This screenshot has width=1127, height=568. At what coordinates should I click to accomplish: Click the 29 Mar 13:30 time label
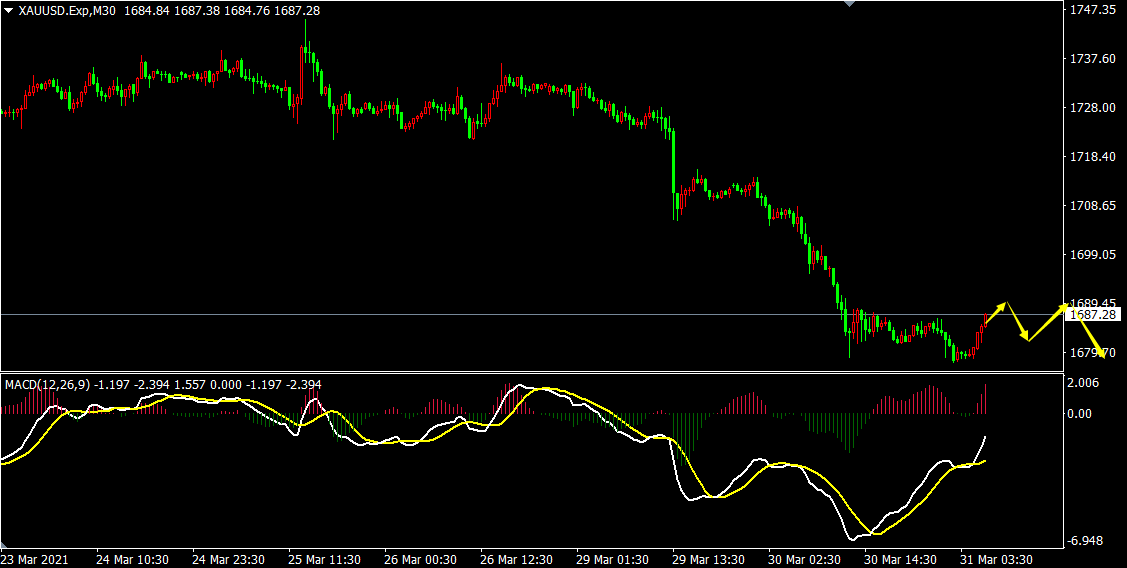tap(708, 559)
